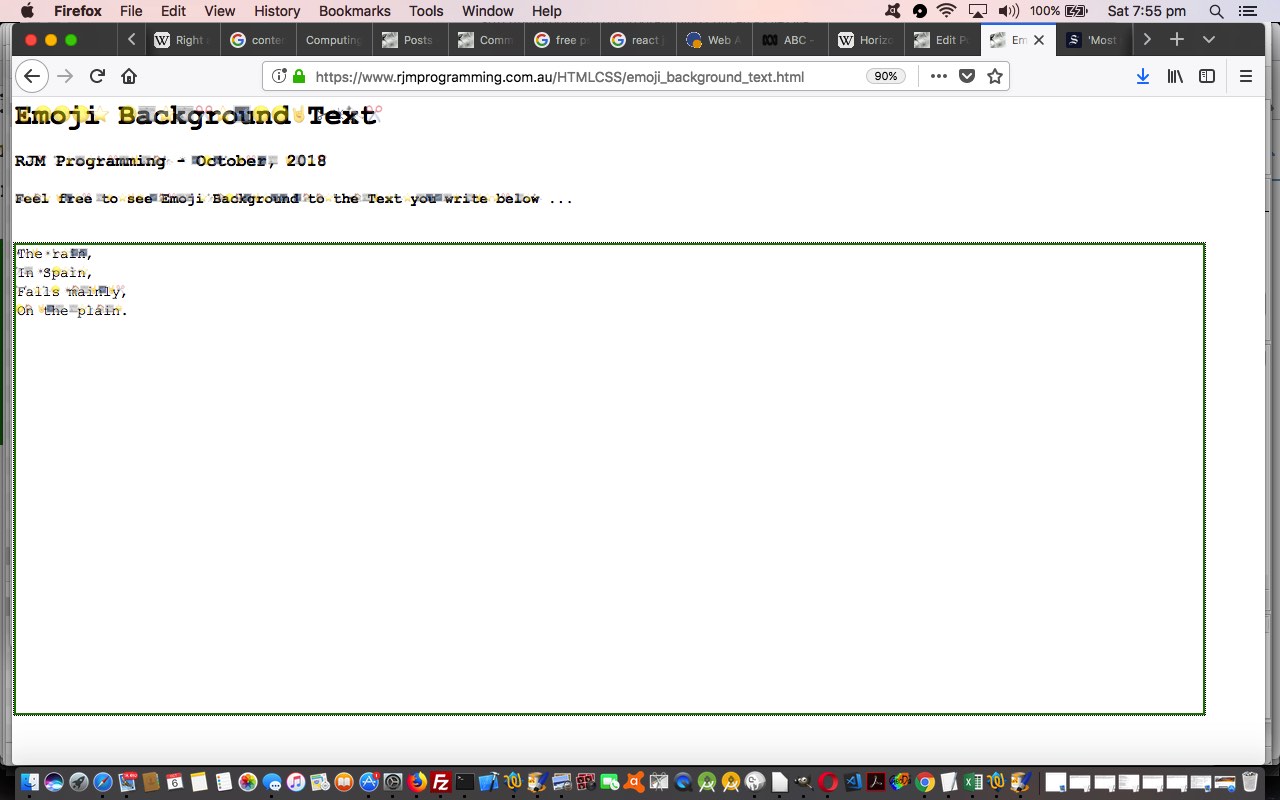
Task: Open the Bookmarks menu
Action: click(x=354, y=11)
